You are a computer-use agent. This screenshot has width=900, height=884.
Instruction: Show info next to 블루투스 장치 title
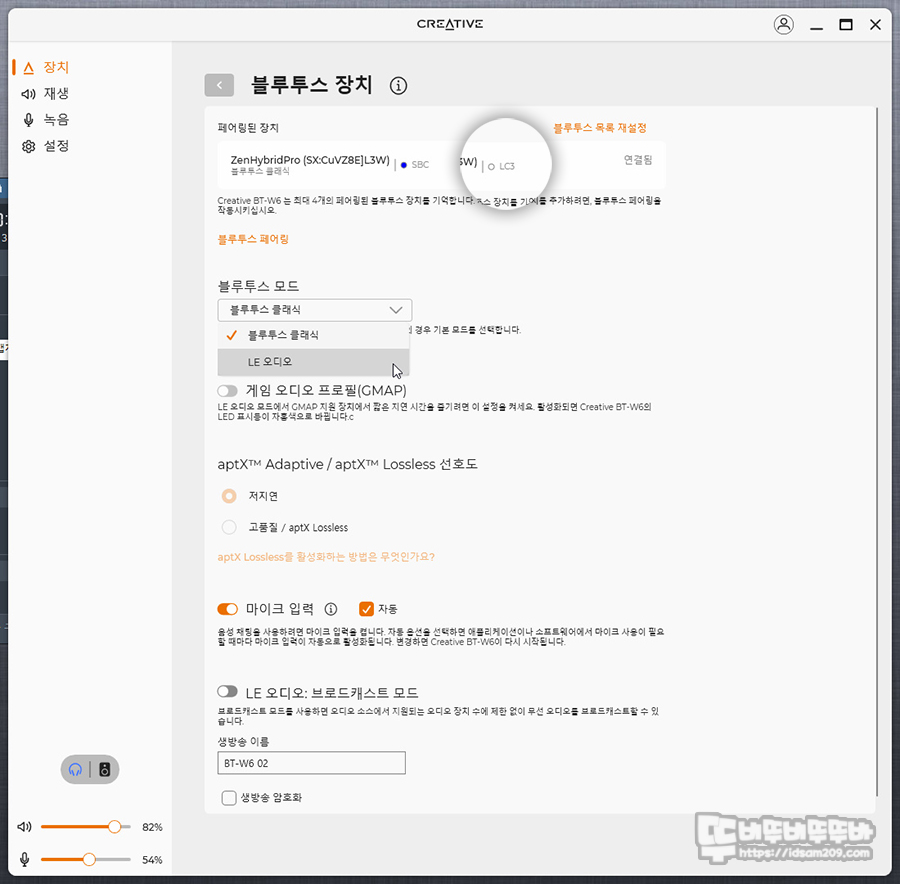click(x=398, y=86)
